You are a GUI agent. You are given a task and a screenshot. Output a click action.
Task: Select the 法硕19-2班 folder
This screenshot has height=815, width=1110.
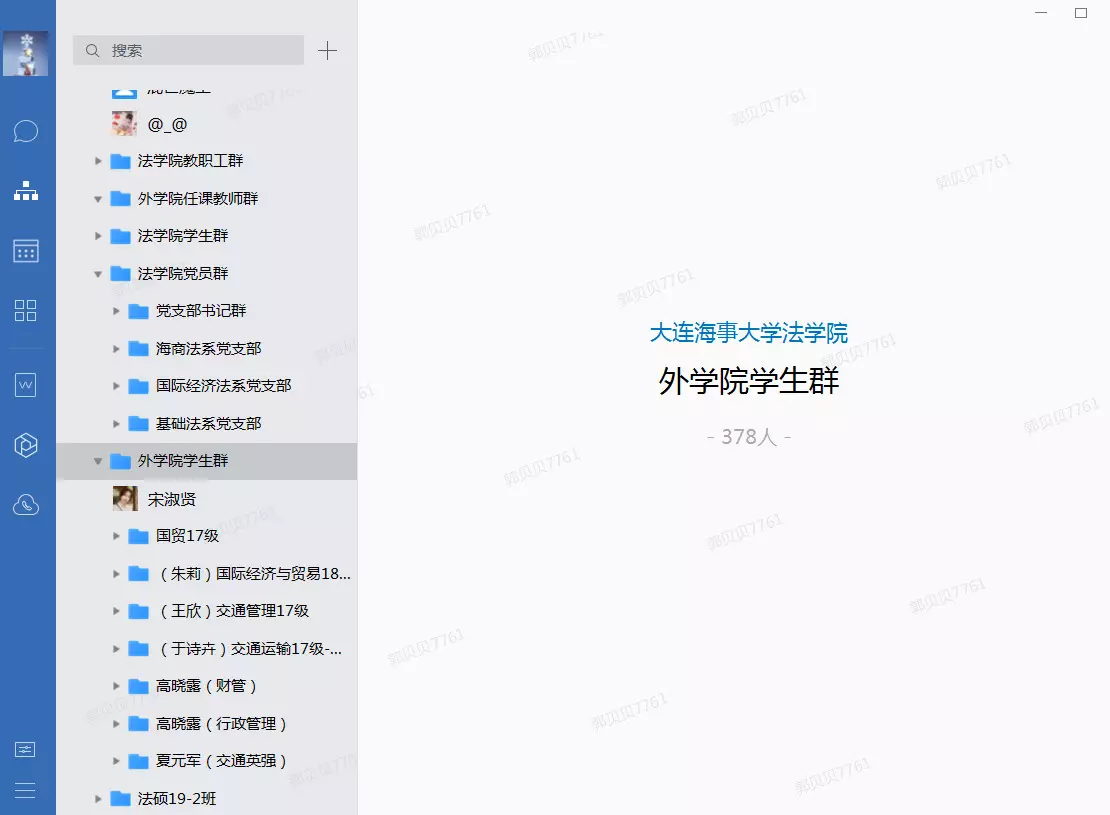click(x=177, y=798)
